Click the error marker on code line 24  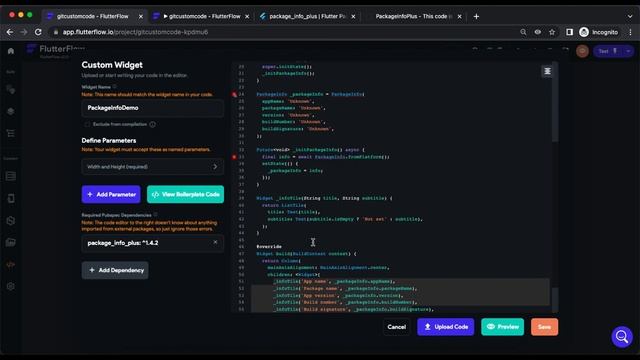(x=234, y=94)
